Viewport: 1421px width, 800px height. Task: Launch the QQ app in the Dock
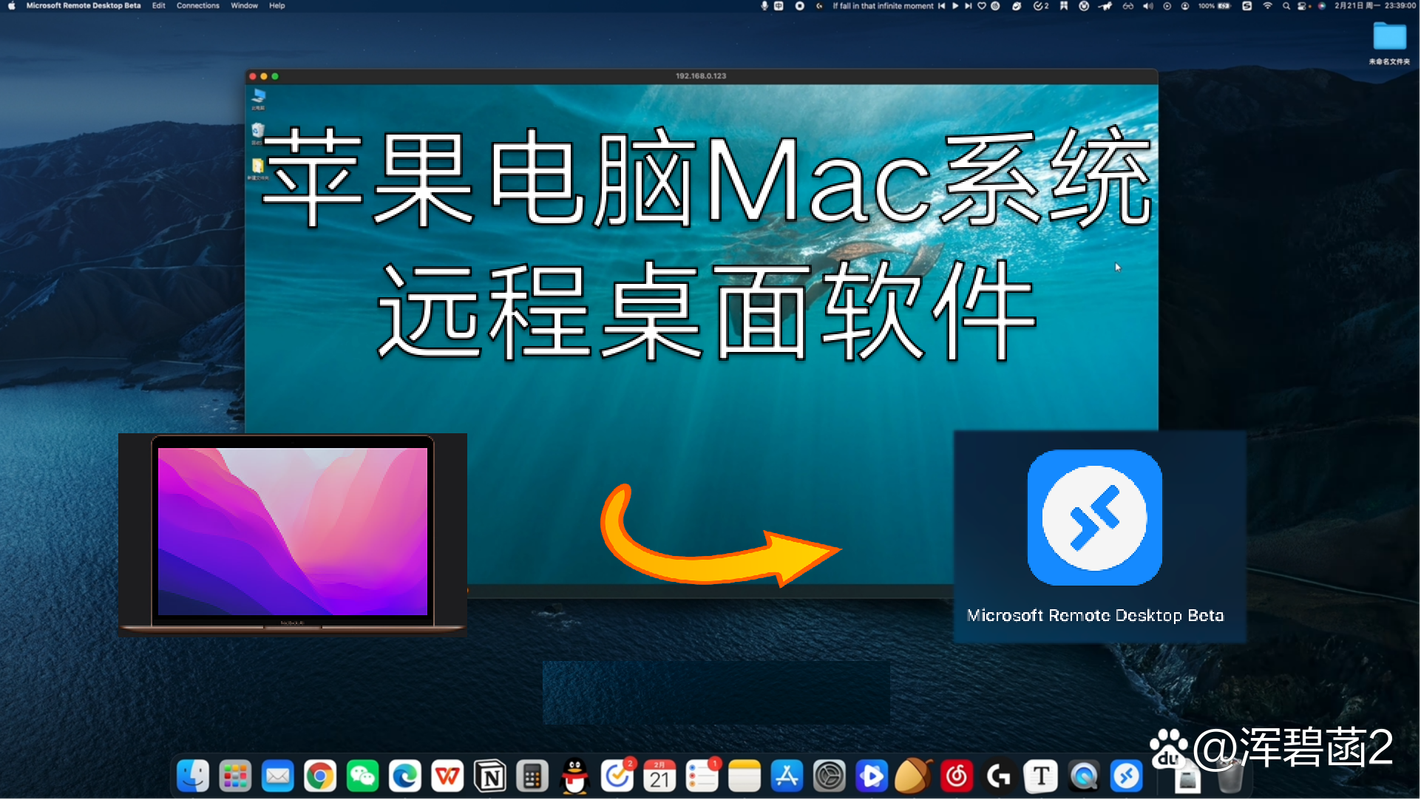point(574,775)
